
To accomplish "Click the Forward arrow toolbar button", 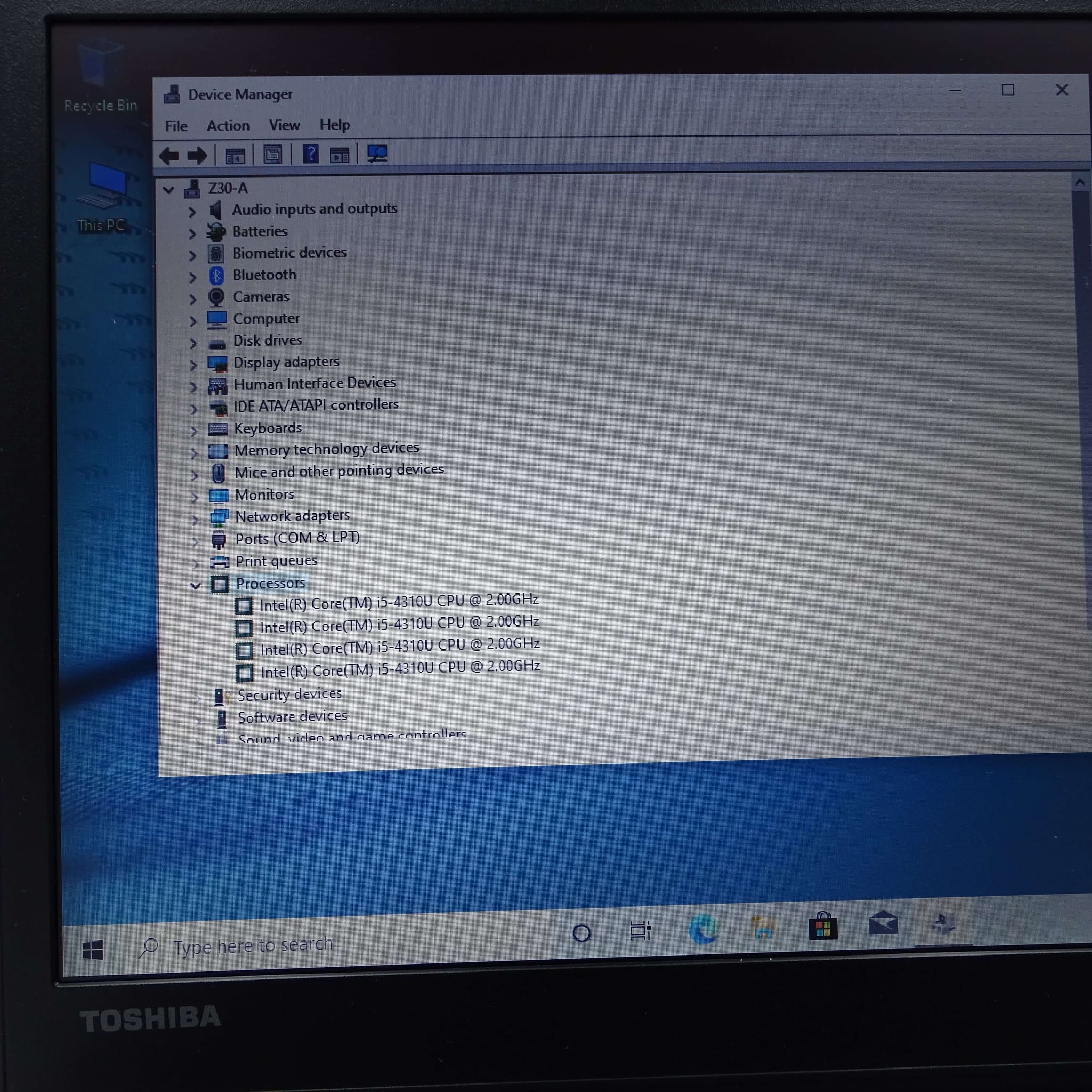I will (197, 156).
